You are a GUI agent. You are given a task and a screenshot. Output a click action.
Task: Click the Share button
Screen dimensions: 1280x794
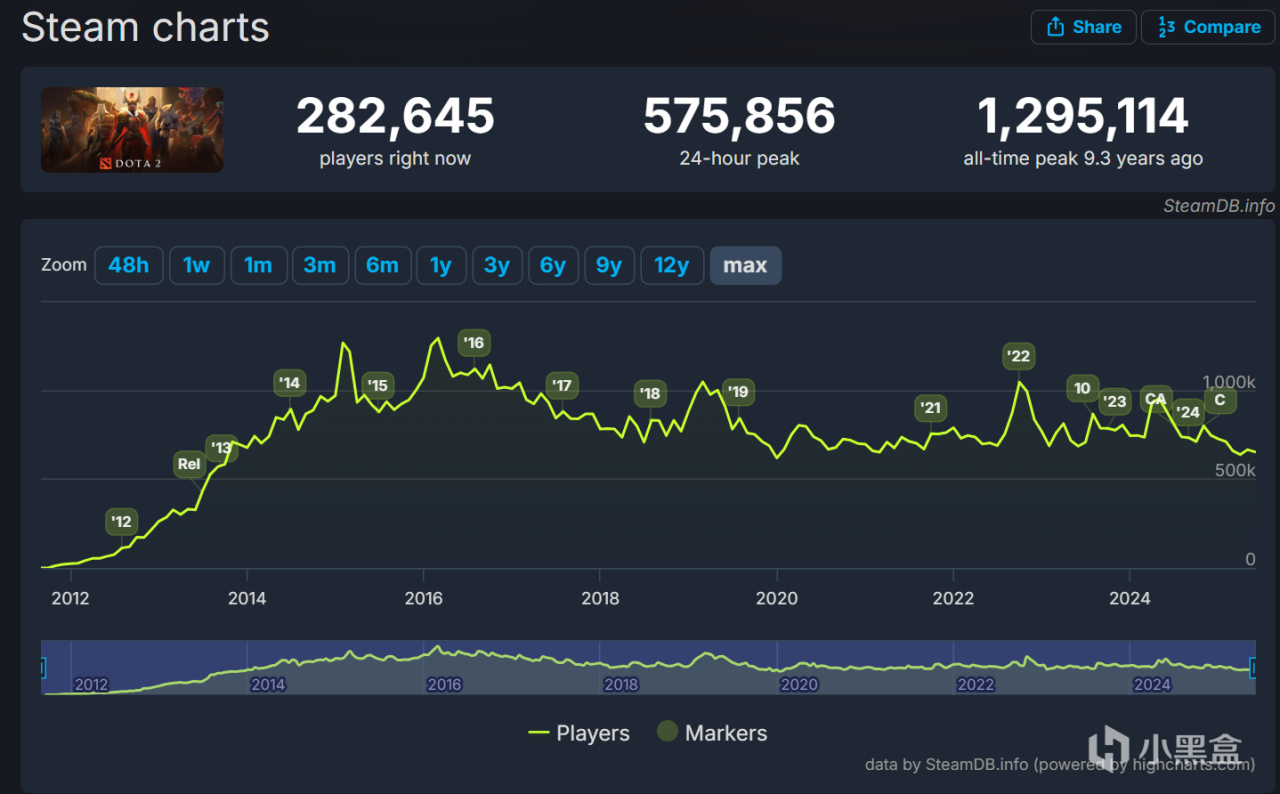coord(1084,27)
